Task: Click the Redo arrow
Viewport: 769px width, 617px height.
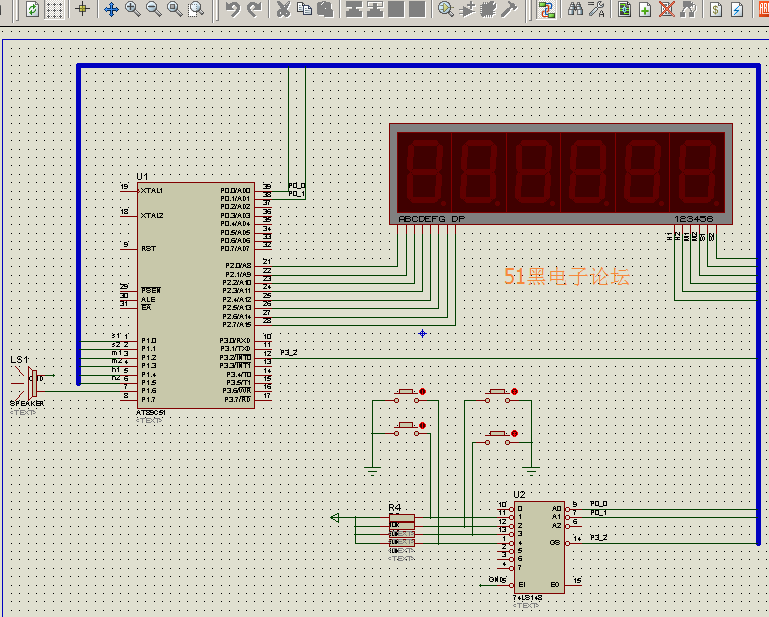Action: pyautogui.click(x=254, y=9)
